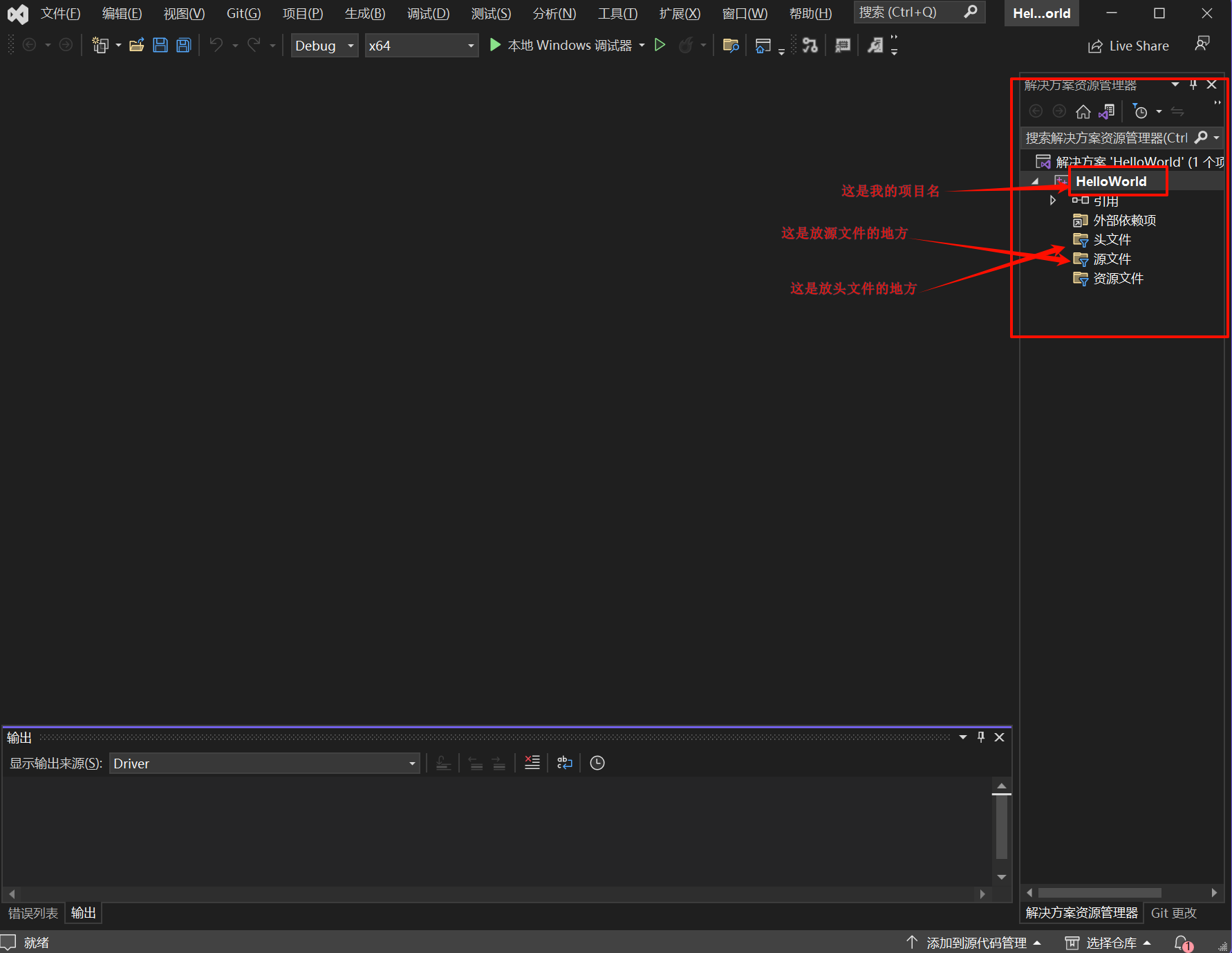Viewport: 1232px width, 953px height.
Task: Click the Solution Explorer horizontal scrollbar
Action: click(1099, 893)
